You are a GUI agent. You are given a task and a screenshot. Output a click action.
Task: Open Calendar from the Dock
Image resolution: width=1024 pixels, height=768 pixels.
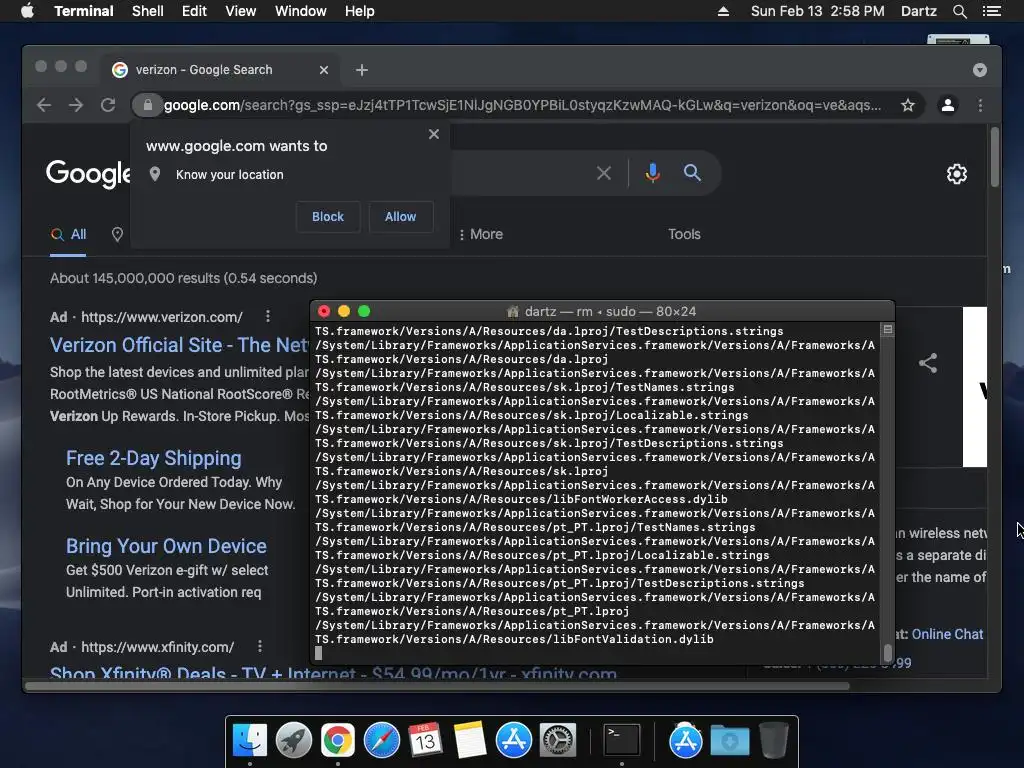[x=425, y=740]
